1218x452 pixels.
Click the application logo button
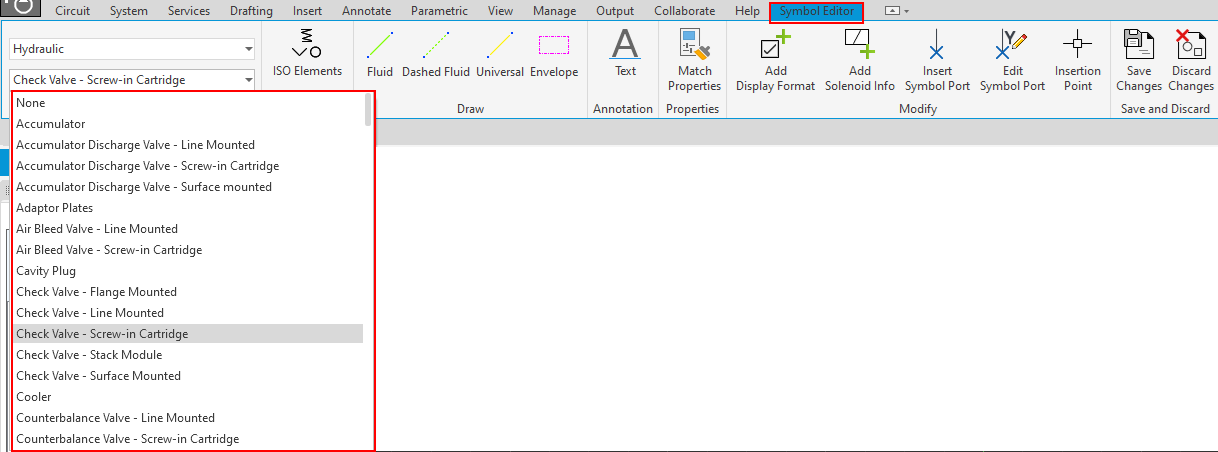click(22, 8)
